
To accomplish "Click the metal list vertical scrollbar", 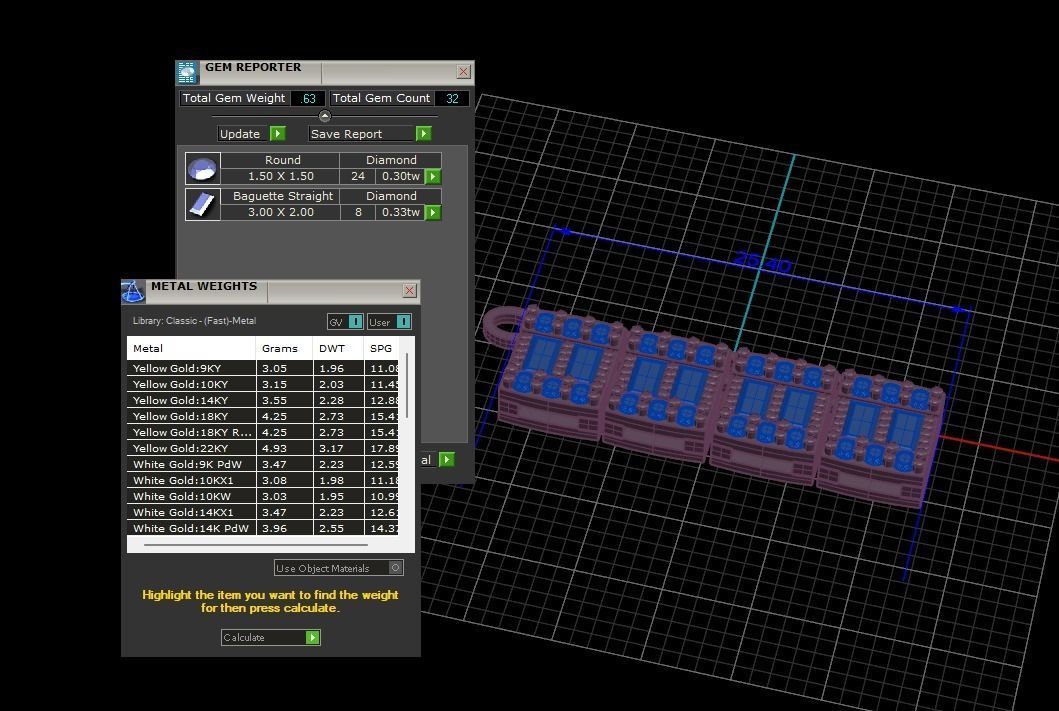I will point(407,386).
